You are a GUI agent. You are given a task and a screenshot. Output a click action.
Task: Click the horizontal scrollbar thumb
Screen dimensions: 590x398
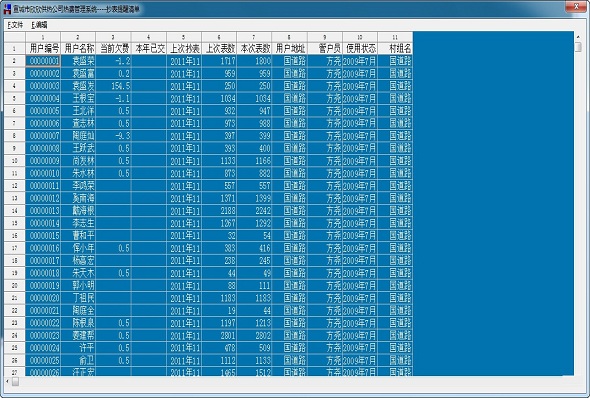pos(15,381)
